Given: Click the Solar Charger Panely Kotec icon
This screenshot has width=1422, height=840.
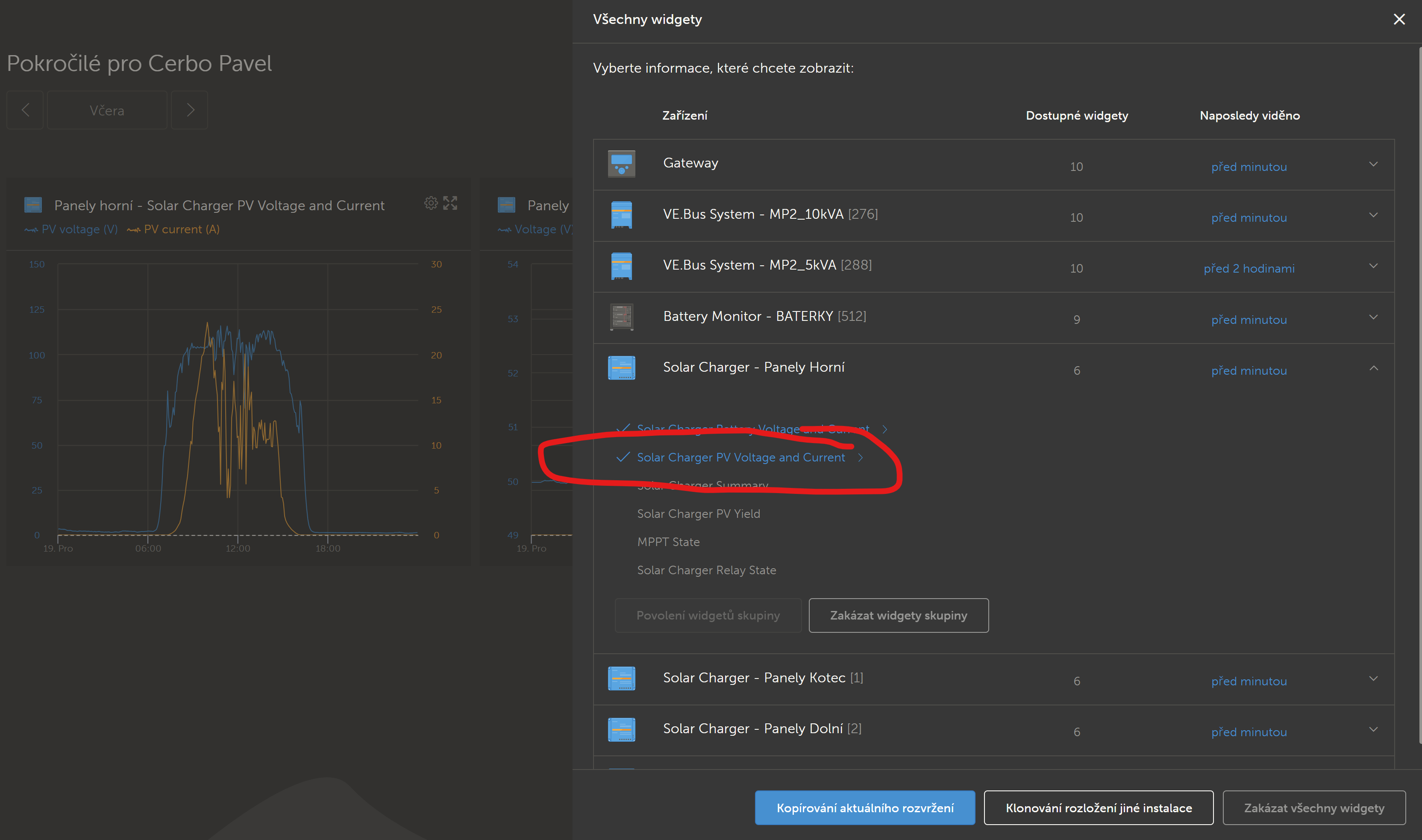Looking at the screenshot, I should tap(621, 678).
